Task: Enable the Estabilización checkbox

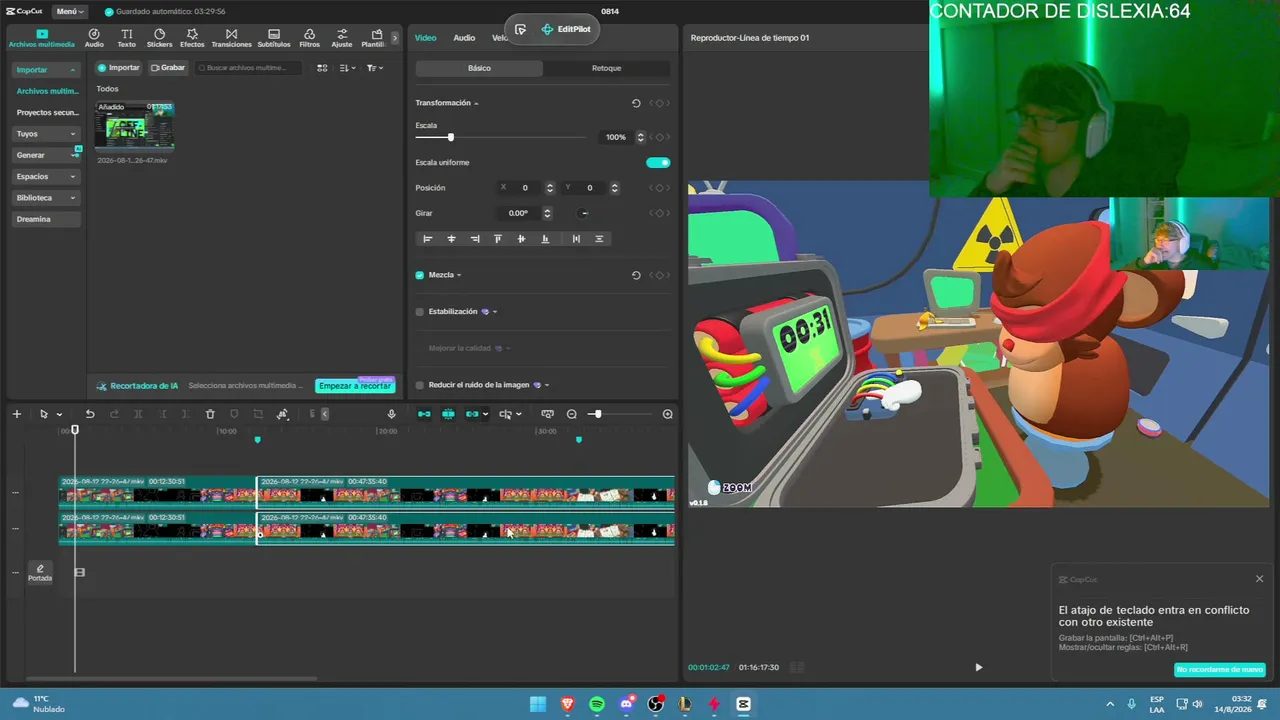Action: point(420,312)
